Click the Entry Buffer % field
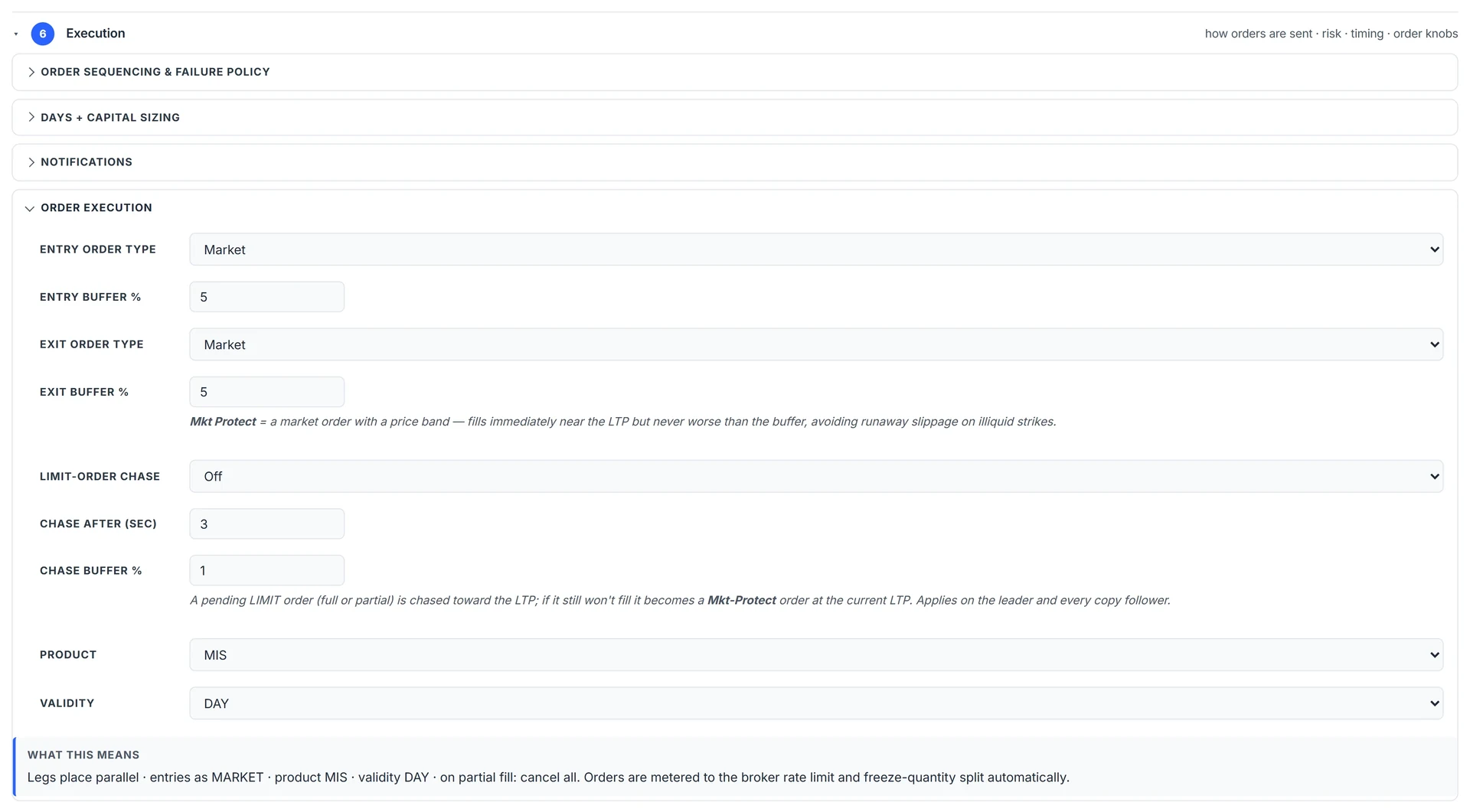The width and height of the screenshot is (1470, 812). 266,297
